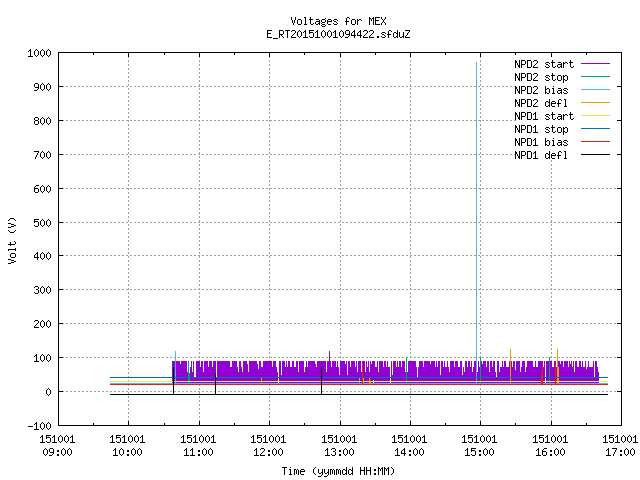Click the -100 y-axis tick label

point(39,426)
